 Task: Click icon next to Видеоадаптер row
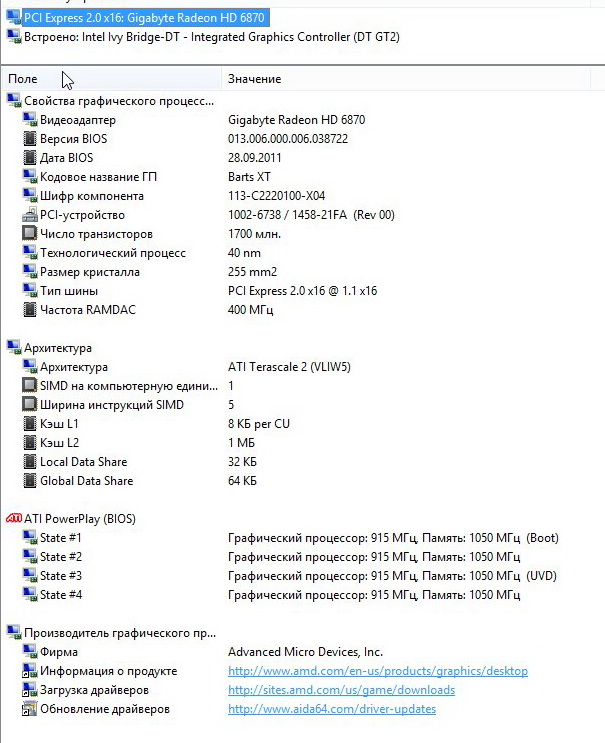[x=30, y=119]
